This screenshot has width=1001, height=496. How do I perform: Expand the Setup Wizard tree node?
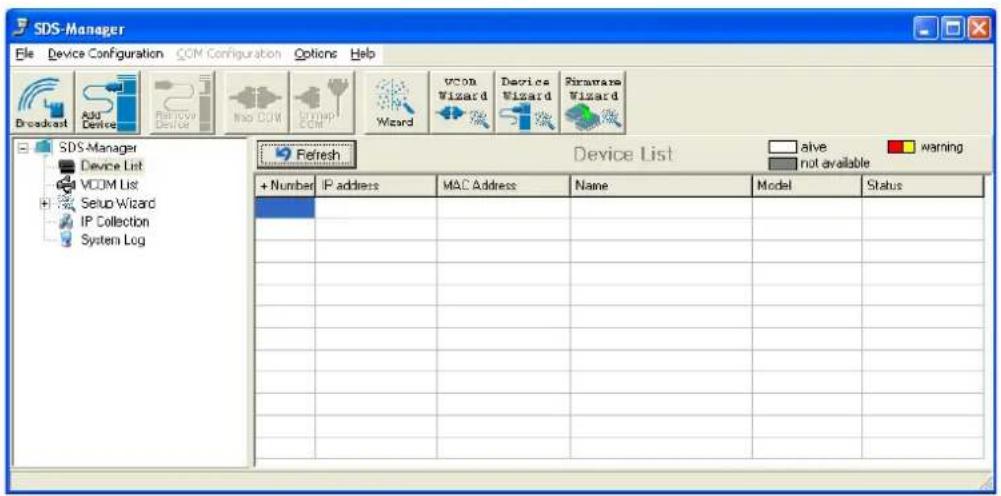(45, 204)
